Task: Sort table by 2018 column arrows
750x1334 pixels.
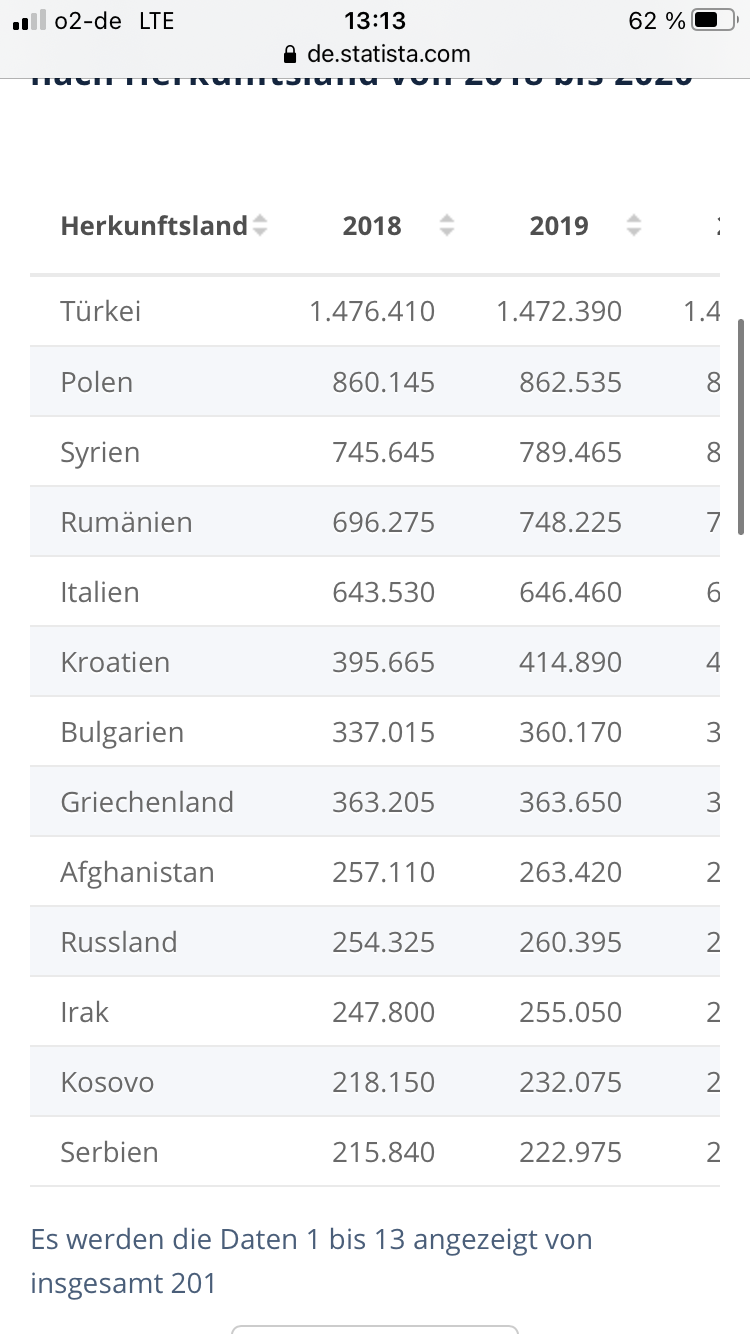Action: tap(447, 226)
